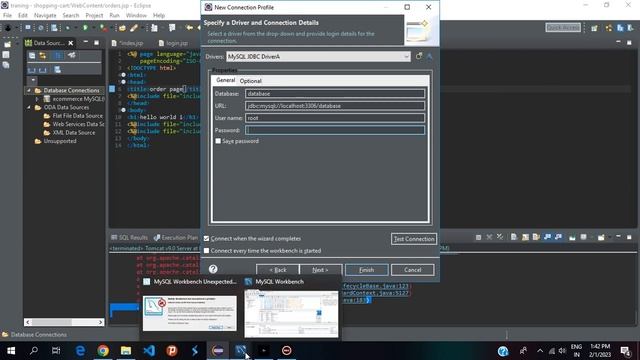Open the Drivers dropdown showing MySQL JDBC Driver
The image size is (640, 360).
coord(318,56)
